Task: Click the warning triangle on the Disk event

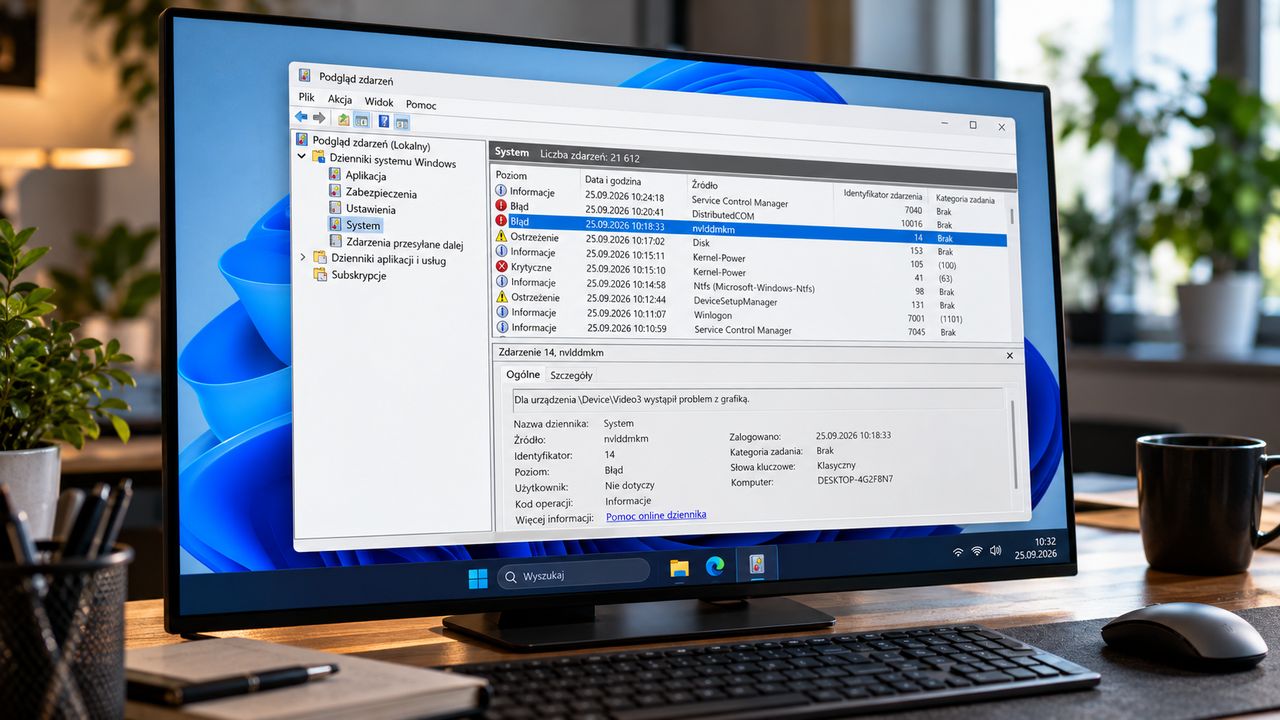Action: tap(502, 236)
